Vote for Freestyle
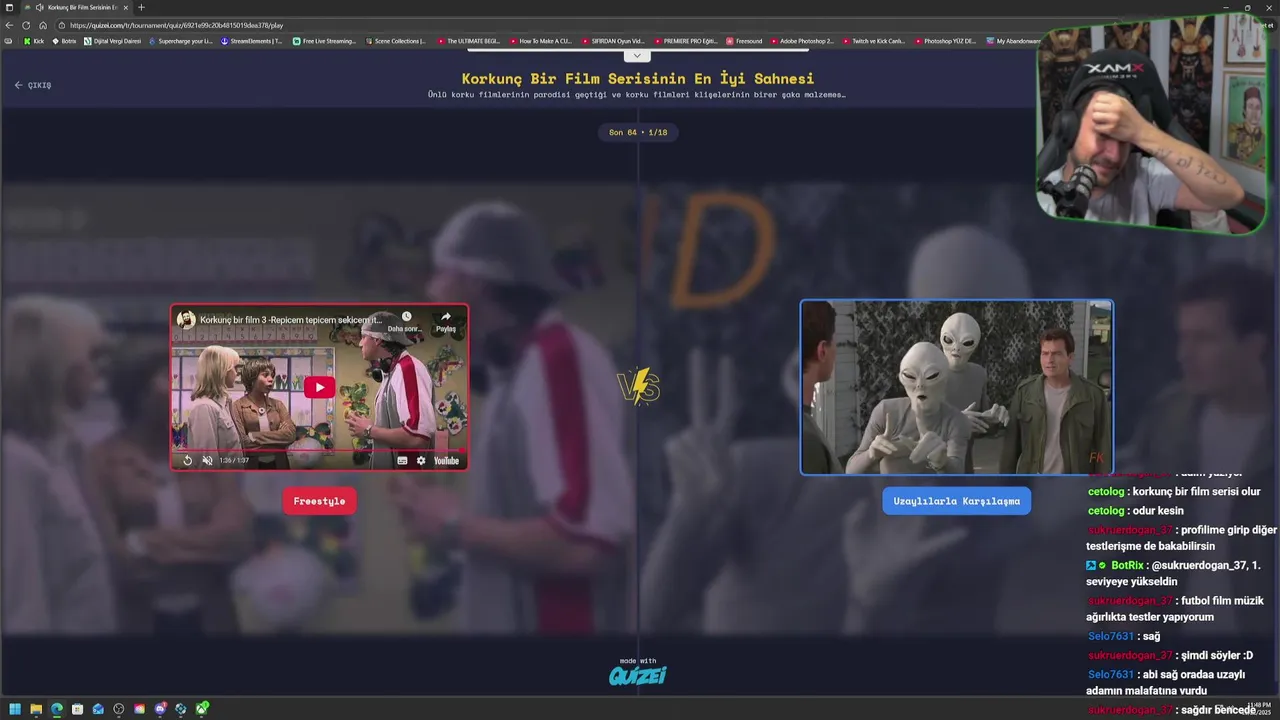 click(x=319, y=501)
